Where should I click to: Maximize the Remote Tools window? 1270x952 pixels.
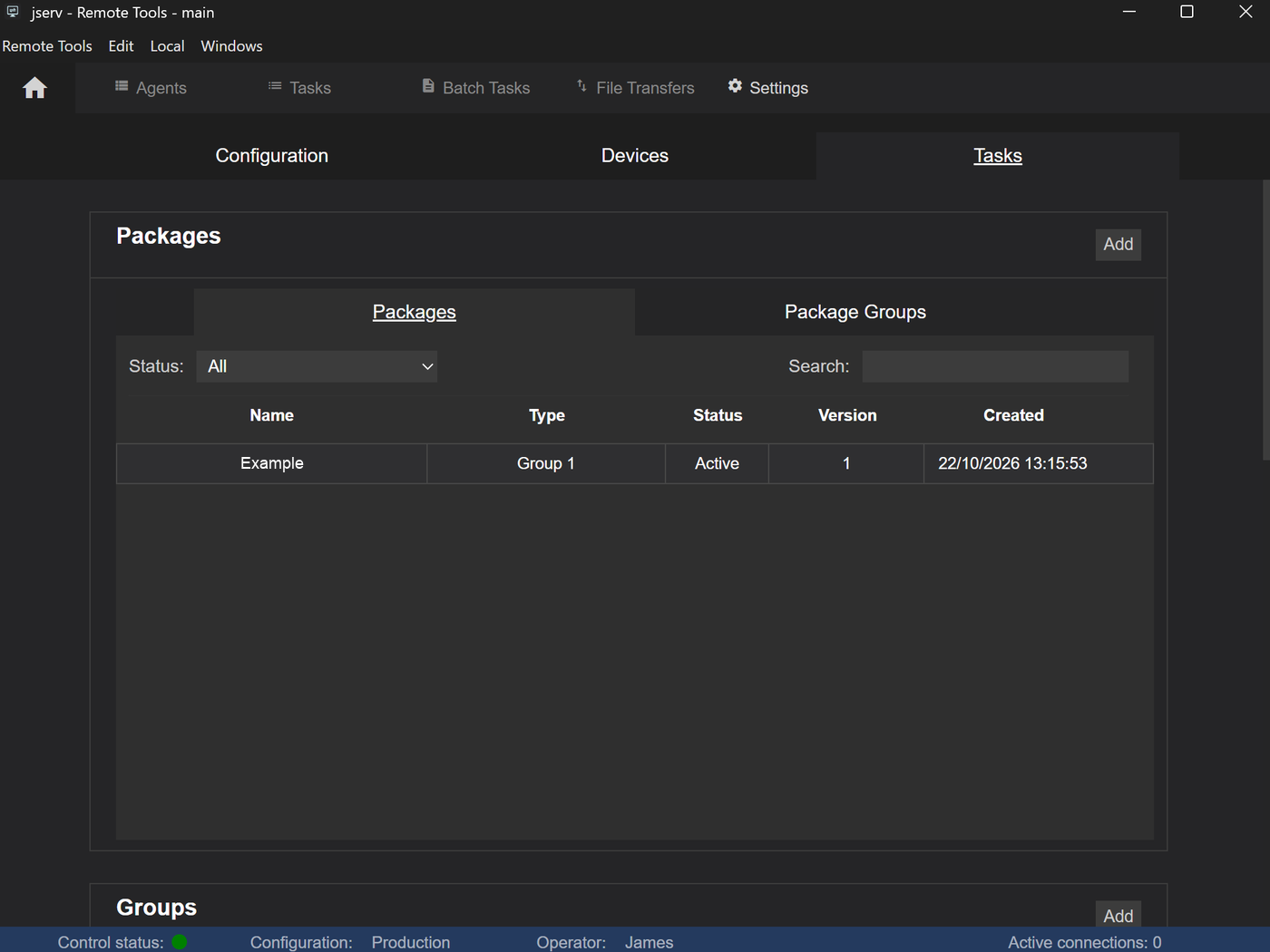coord(1187,12)
